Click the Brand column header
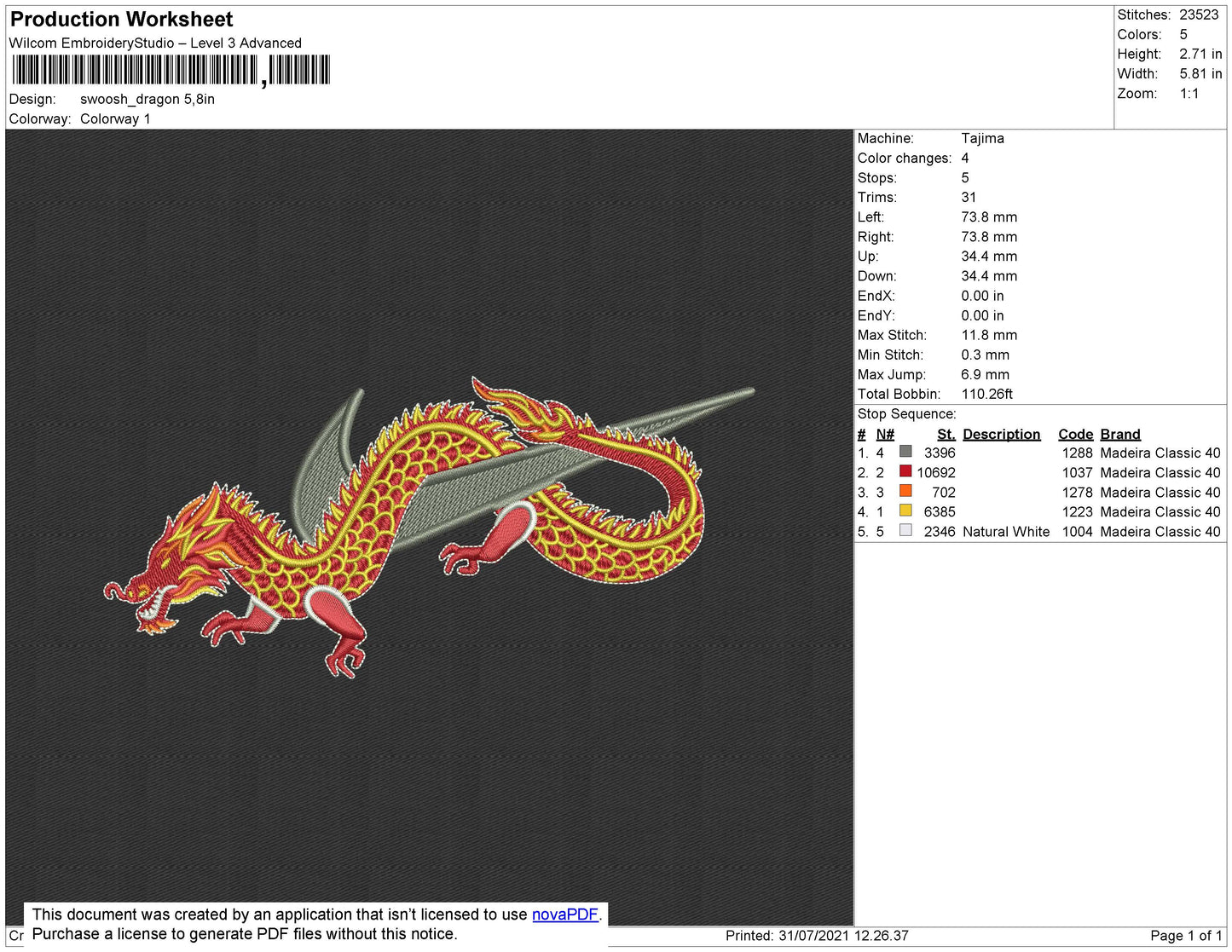 1119,434
